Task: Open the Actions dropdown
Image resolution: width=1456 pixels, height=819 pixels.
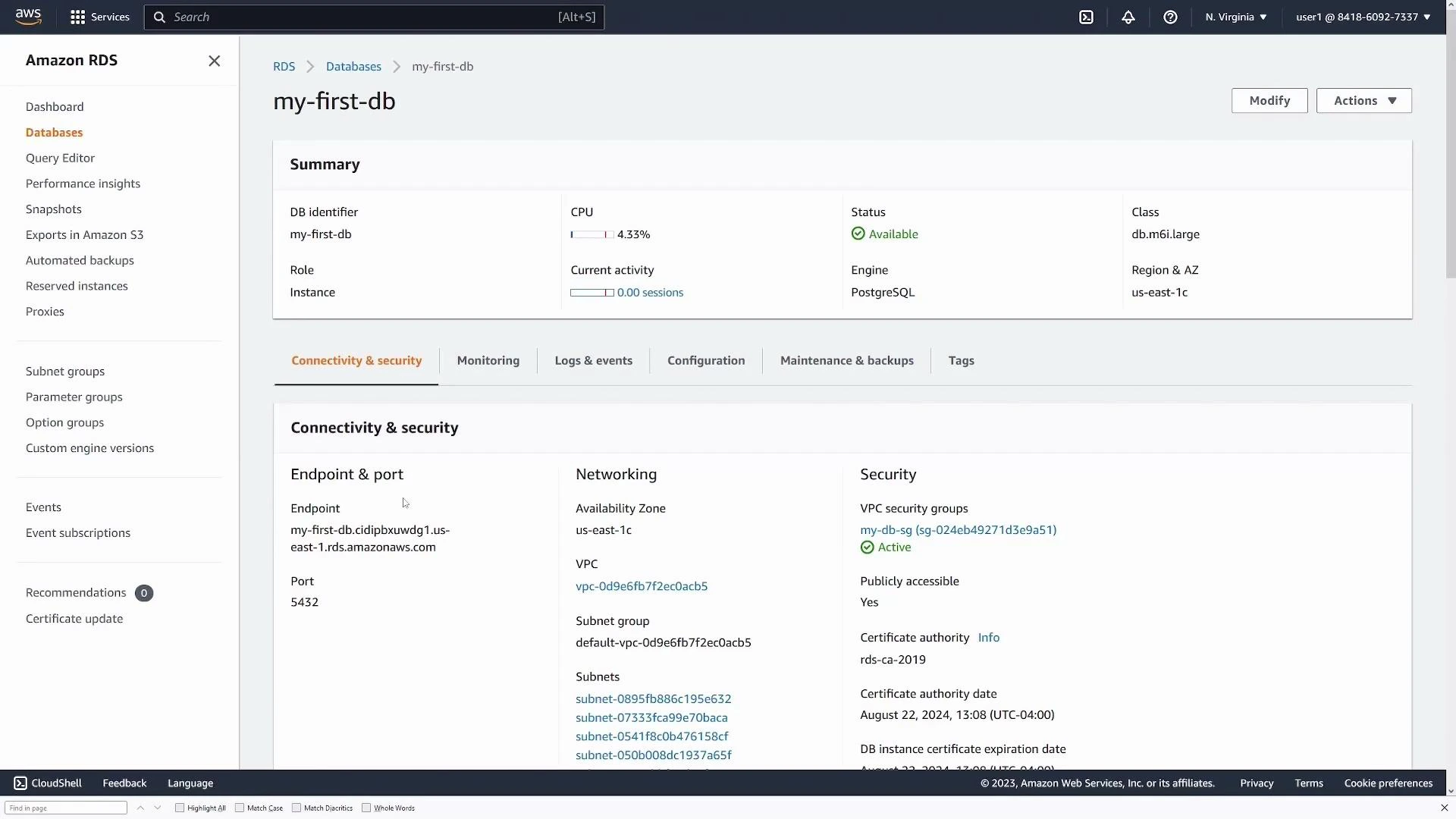Action: point(1363,100)
